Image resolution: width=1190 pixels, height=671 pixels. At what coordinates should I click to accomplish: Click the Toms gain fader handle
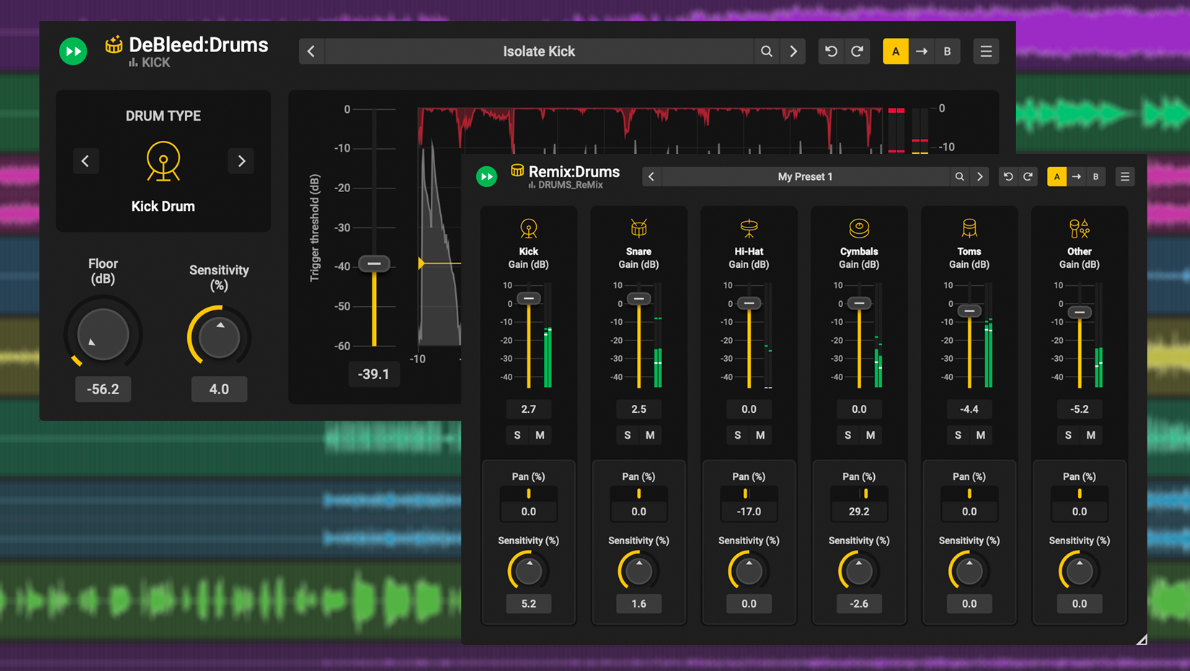point(969,310)
